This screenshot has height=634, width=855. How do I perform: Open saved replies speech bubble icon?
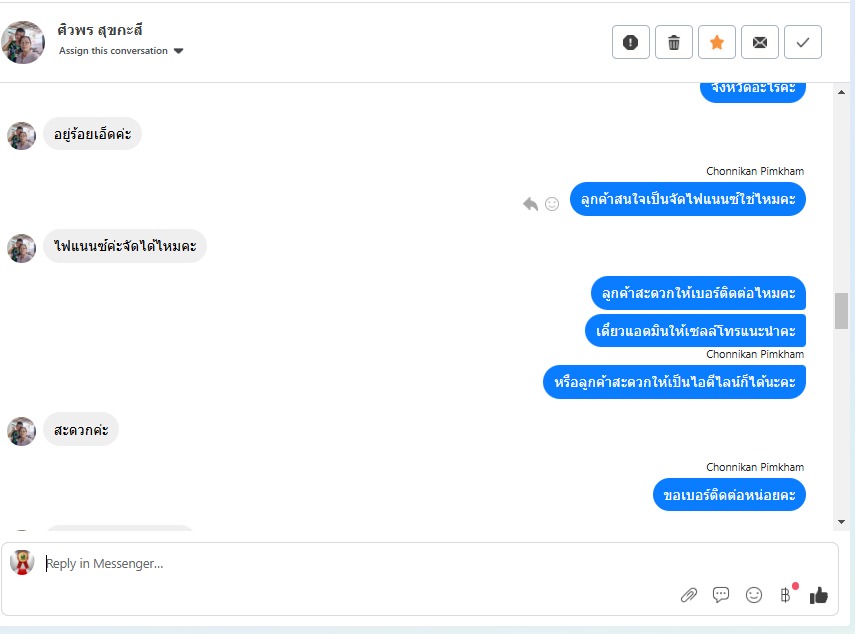tap(721, 595)
